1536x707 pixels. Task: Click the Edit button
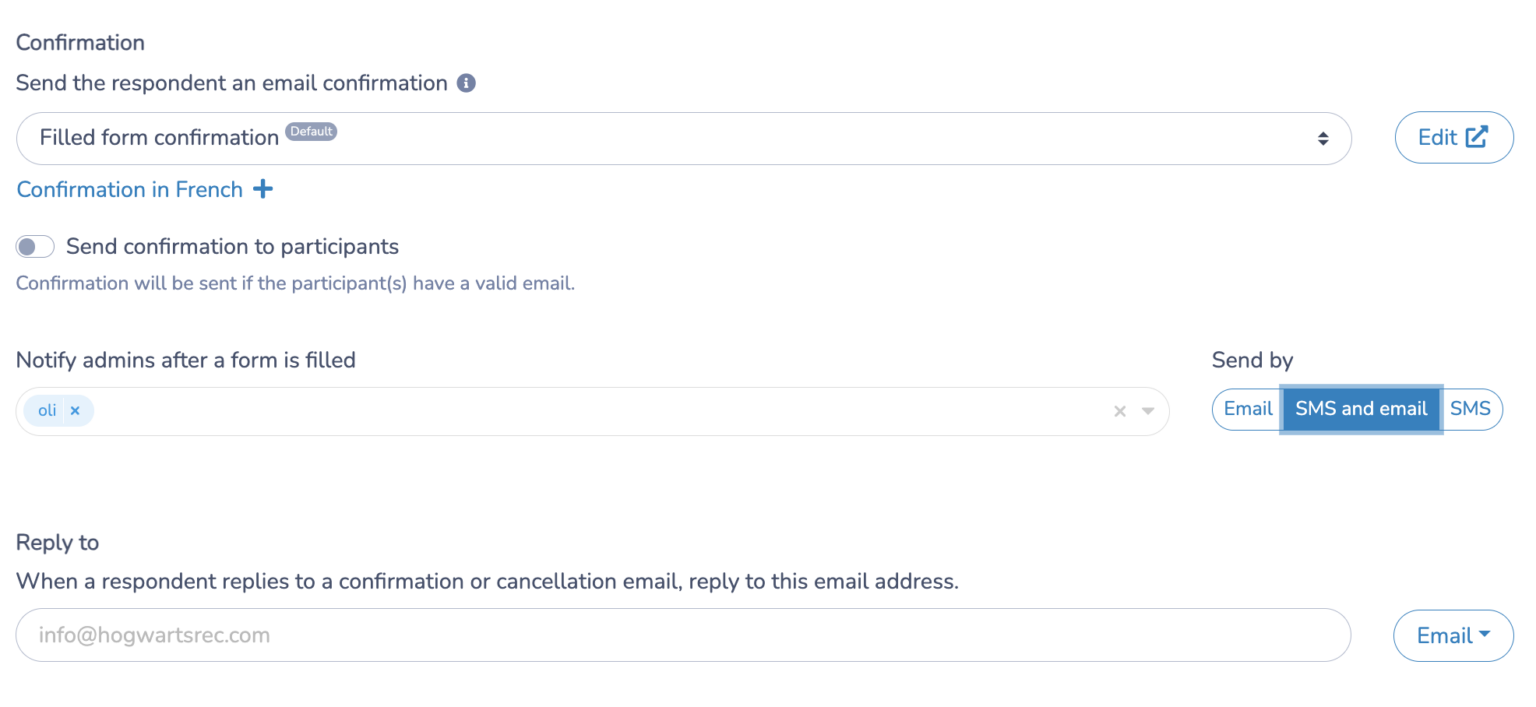tap(1453, 137)
